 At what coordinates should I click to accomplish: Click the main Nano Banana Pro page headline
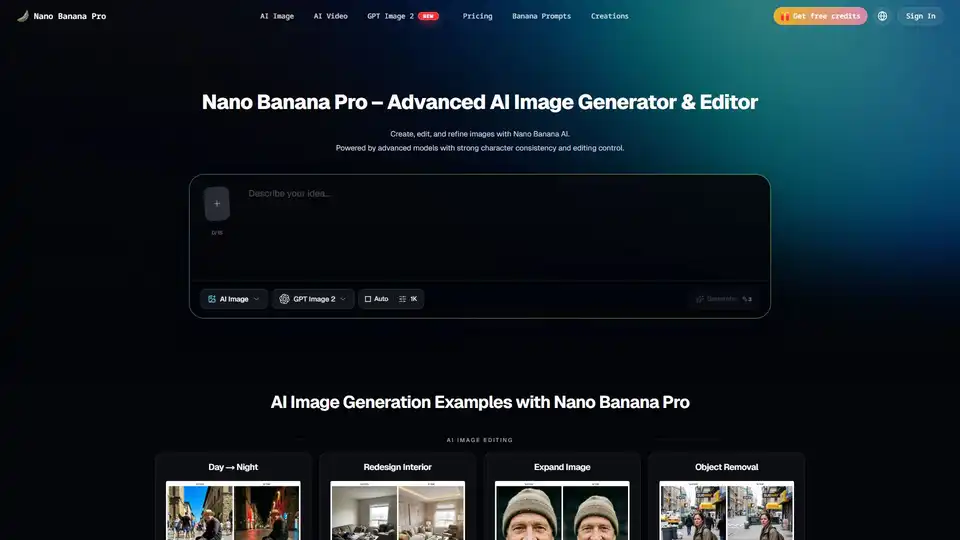pyautogui.click(x=480, y=102)
